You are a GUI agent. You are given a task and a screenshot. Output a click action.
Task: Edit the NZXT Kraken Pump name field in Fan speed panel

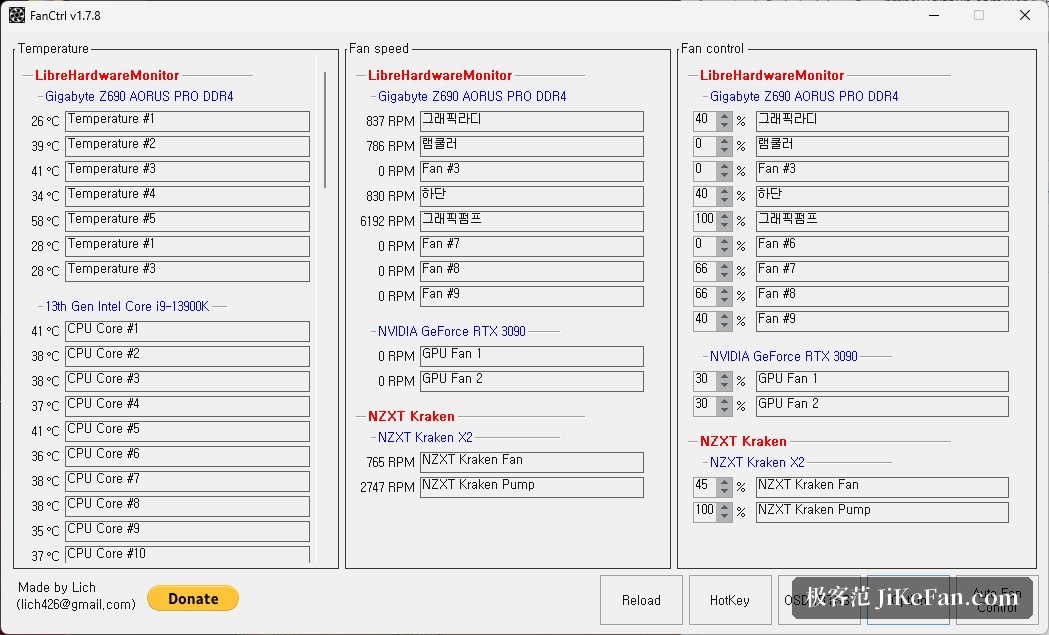coord(532,487)
